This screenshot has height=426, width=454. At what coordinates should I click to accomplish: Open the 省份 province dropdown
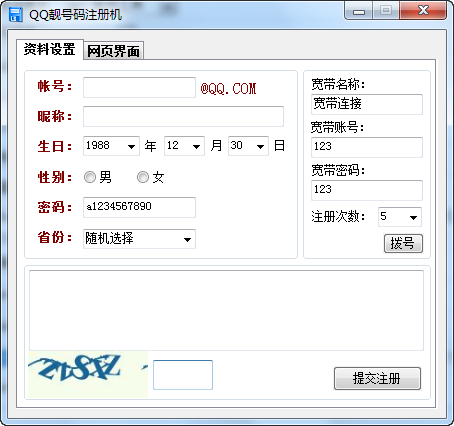(139, 239)
